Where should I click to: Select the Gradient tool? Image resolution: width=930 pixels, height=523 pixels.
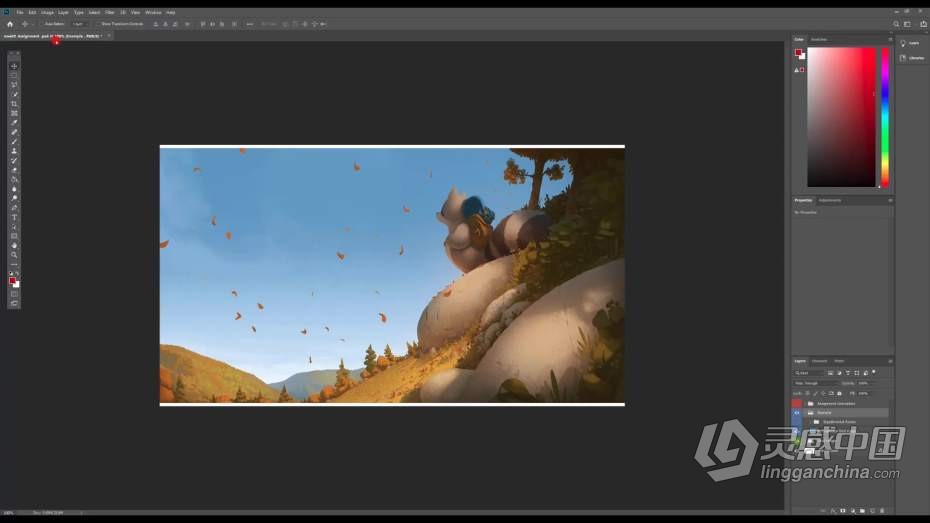tap(14, 180)
